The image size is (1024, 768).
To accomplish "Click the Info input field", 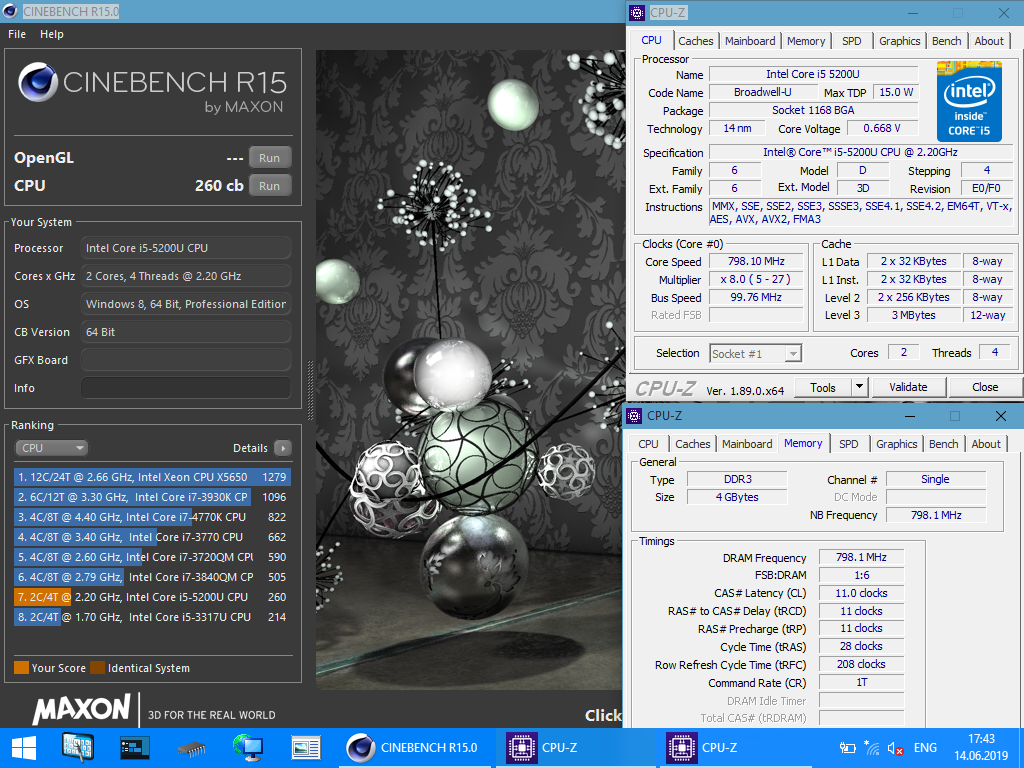I will coord(186,388).
